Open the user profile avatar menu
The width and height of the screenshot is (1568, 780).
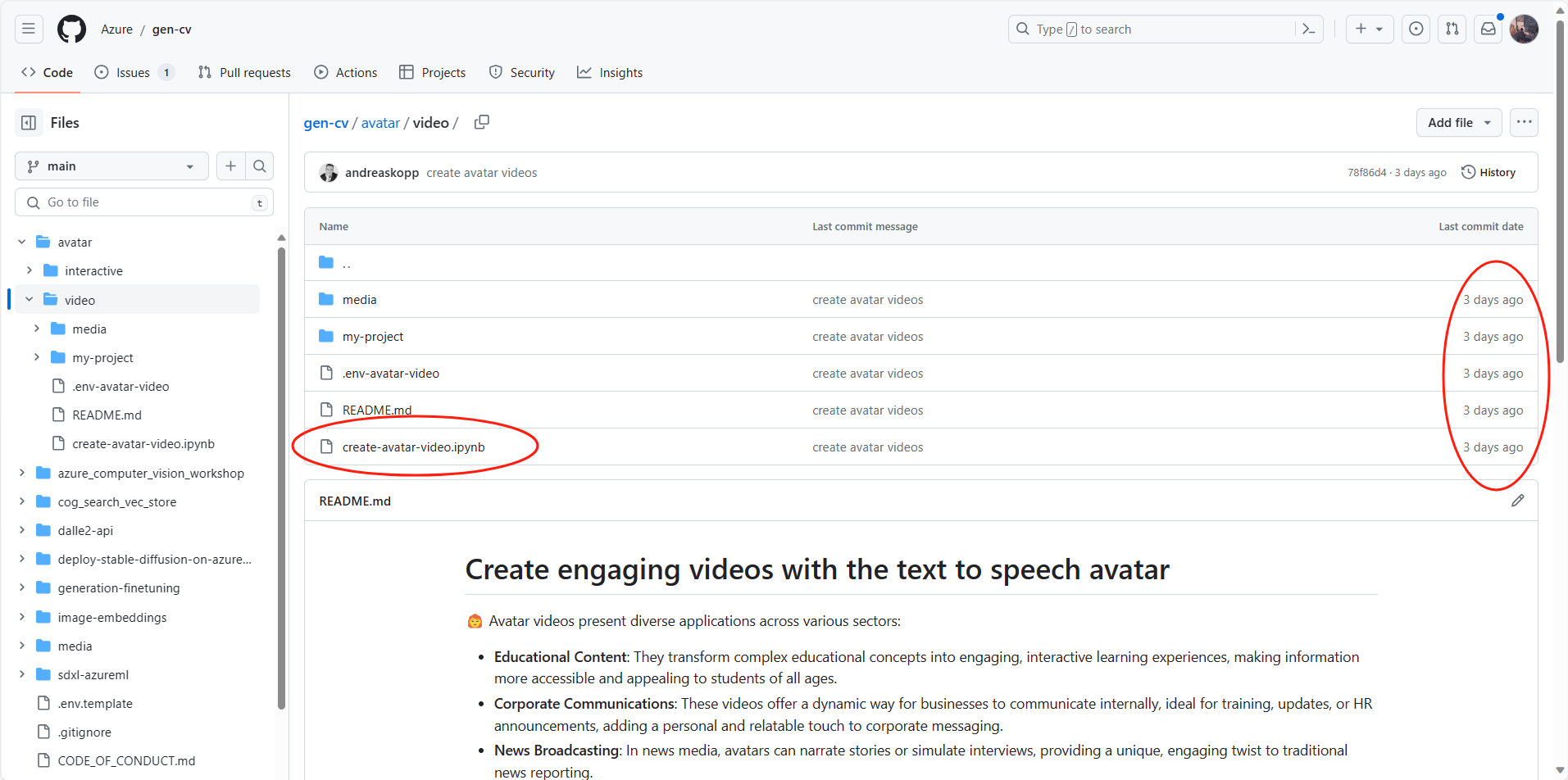1525,29
